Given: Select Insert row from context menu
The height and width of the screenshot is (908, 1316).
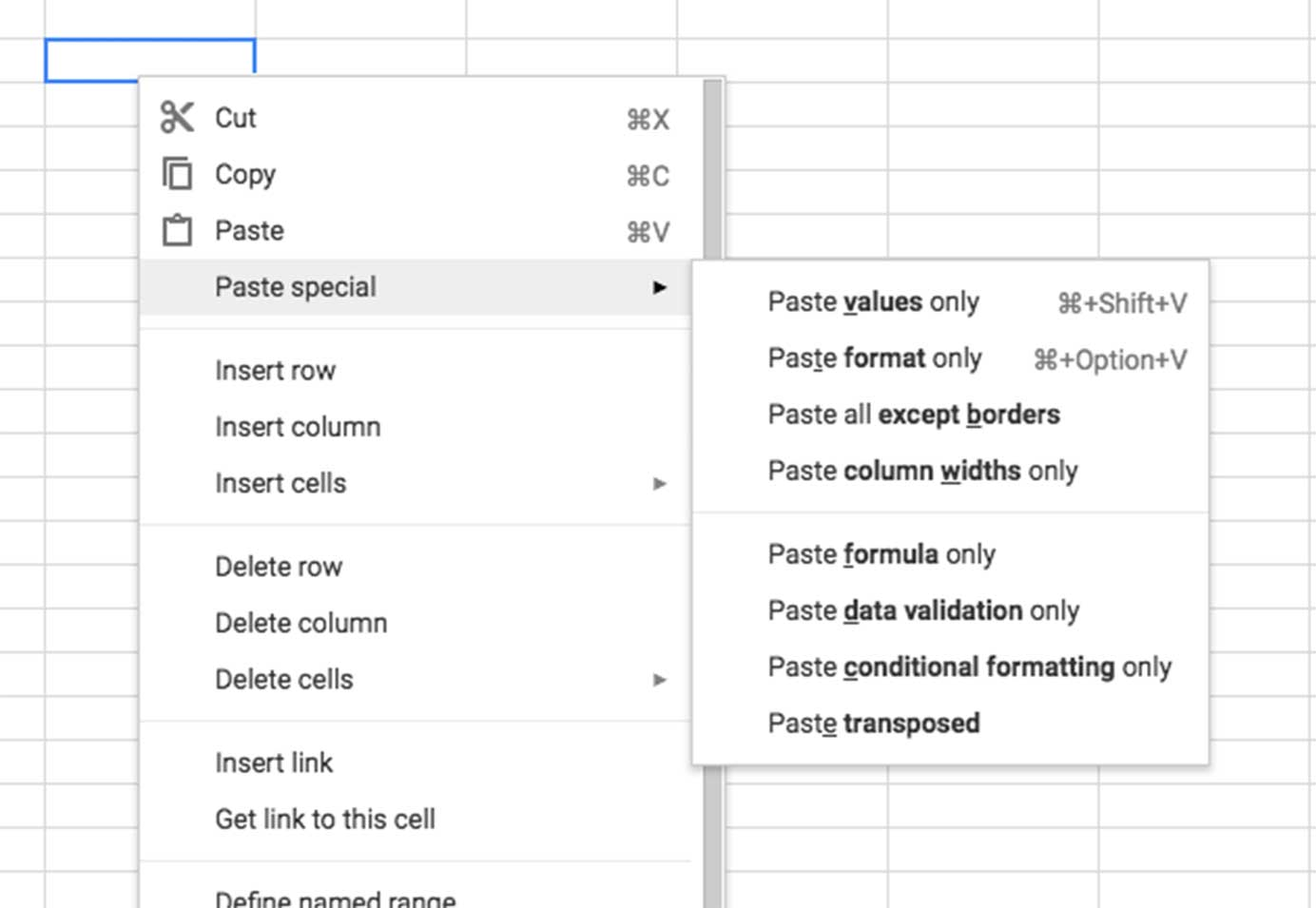Looking at the screenshot, I should point(275,371).
